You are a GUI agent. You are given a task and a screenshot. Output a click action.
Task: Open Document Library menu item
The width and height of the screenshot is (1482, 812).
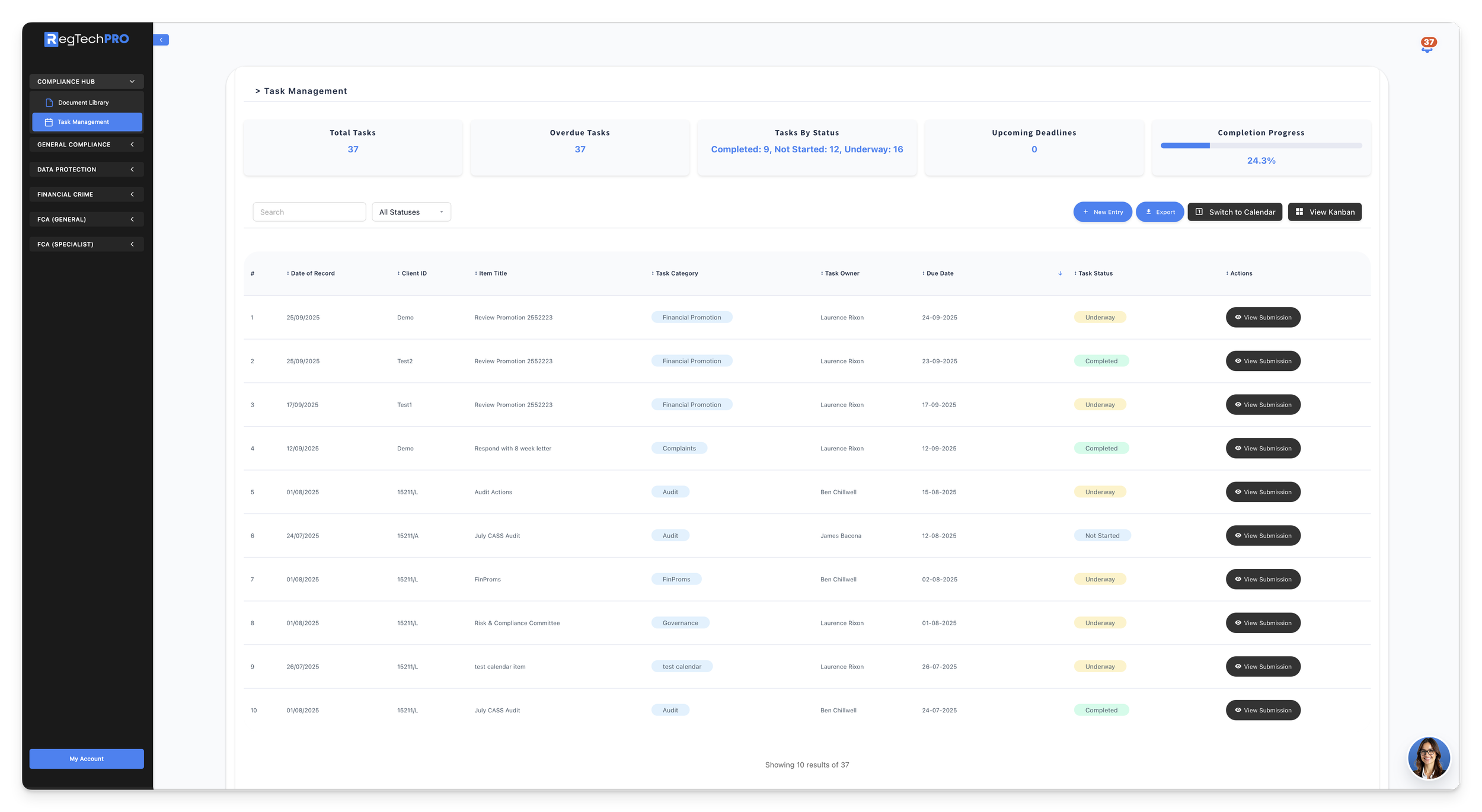coord(84,103)
